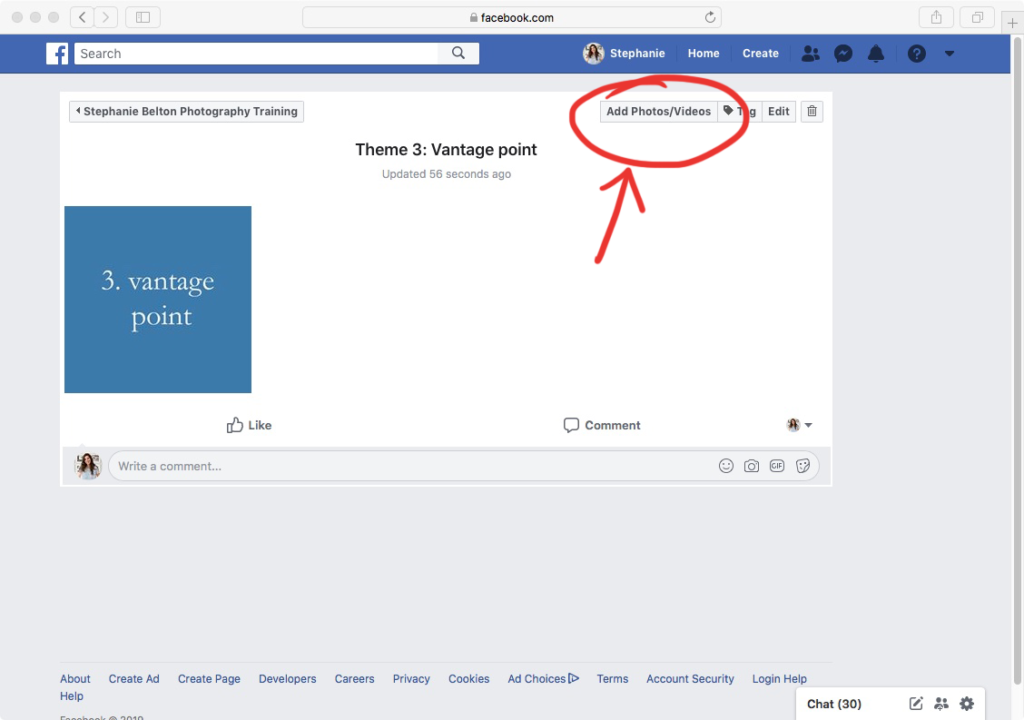Open the Terms footer link
Viewport: 1024px width, 720px height.
tap(613, 679)
